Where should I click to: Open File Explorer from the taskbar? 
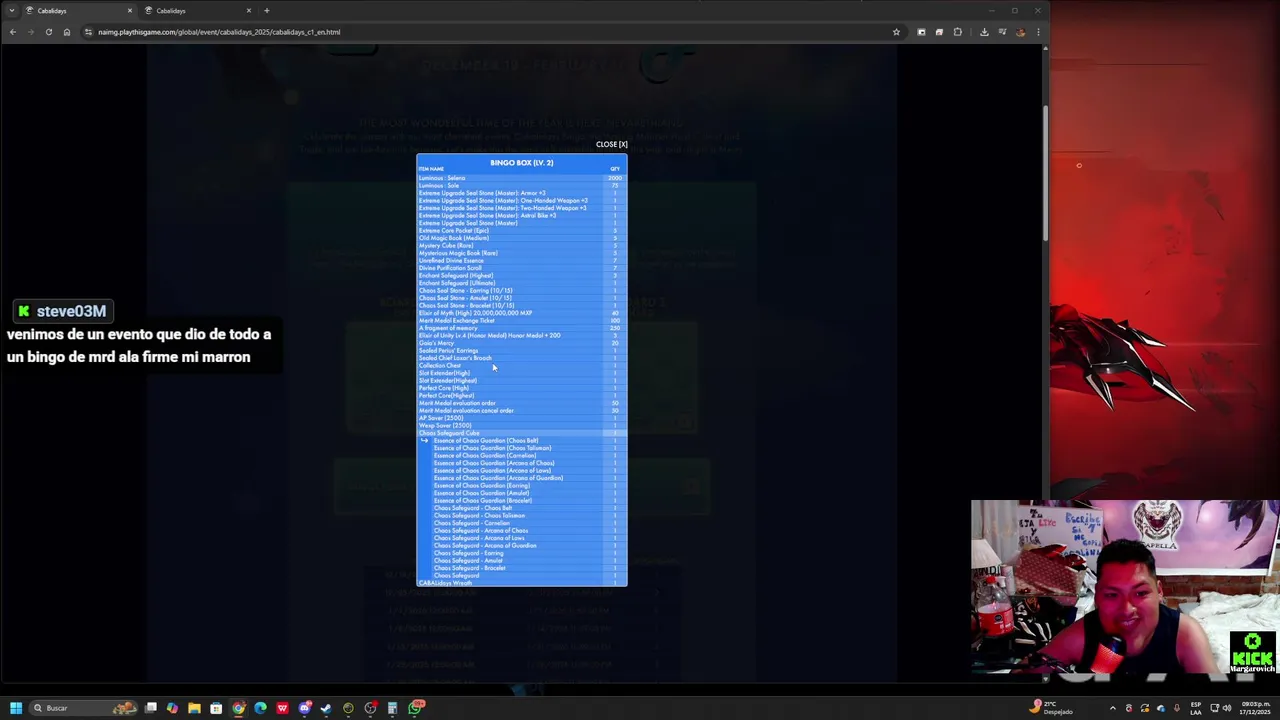coord(194,708)
